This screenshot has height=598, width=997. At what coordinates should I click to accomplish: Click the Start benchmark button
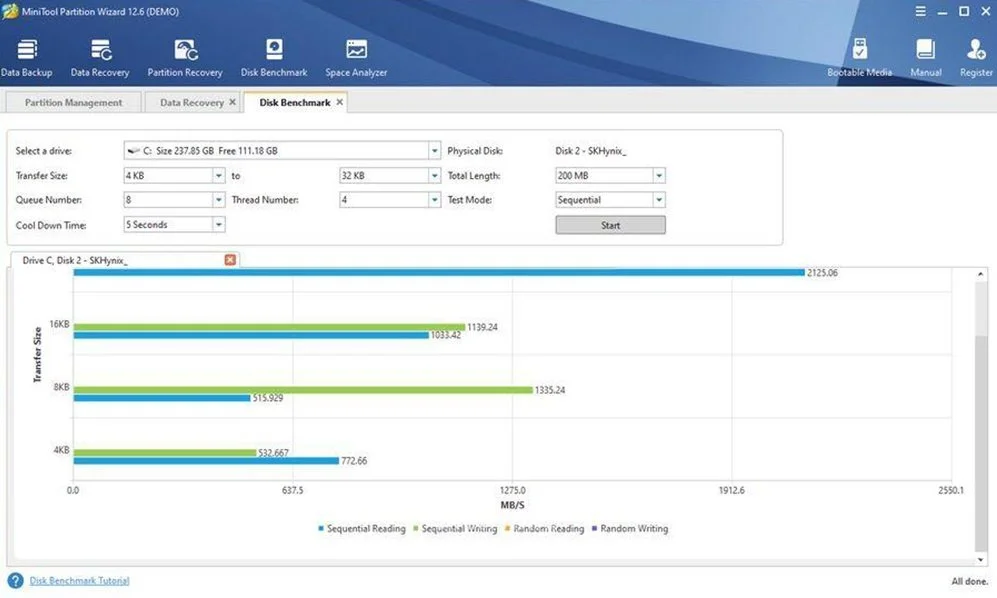point(610,225)
